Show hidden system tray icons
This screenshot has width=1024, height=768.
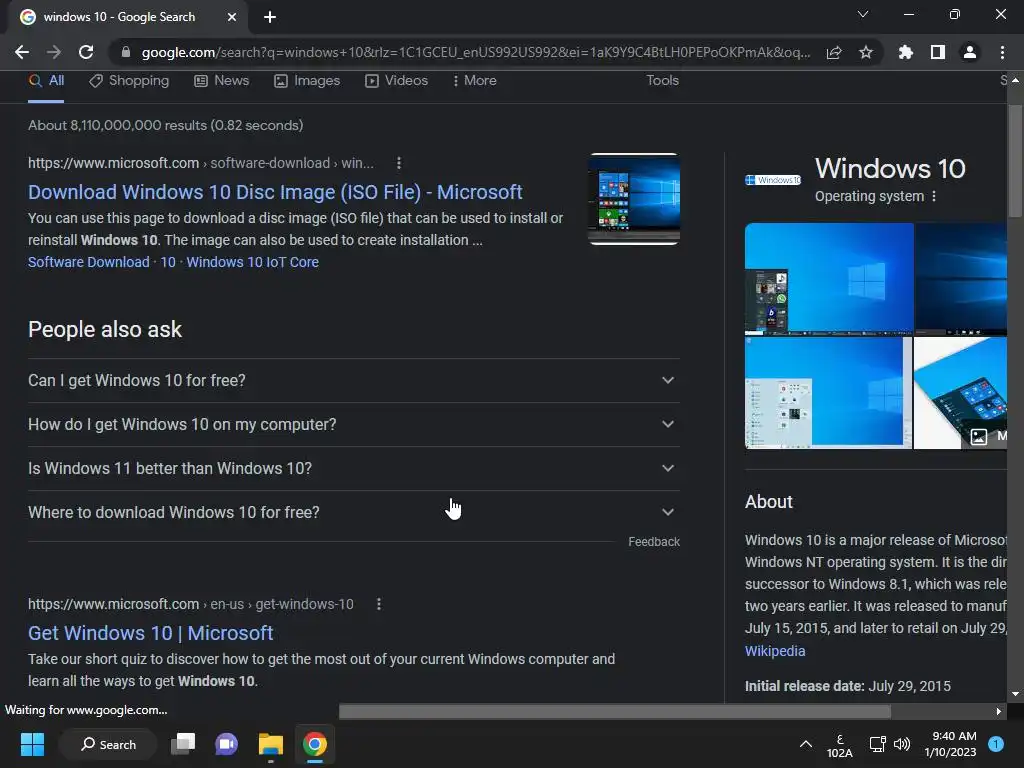[x=806, y=744]
